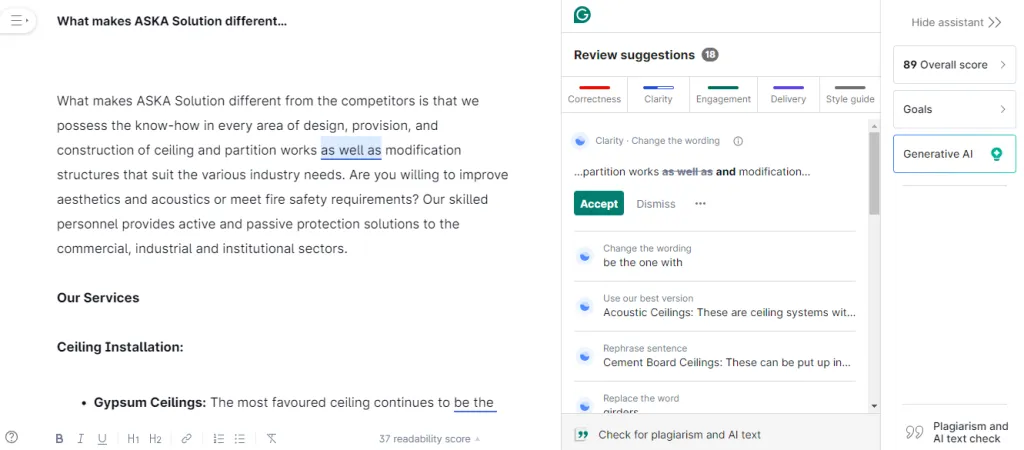Open the info icon beside Change the wording
1024x450 pixels.
[x=738, y=141]
